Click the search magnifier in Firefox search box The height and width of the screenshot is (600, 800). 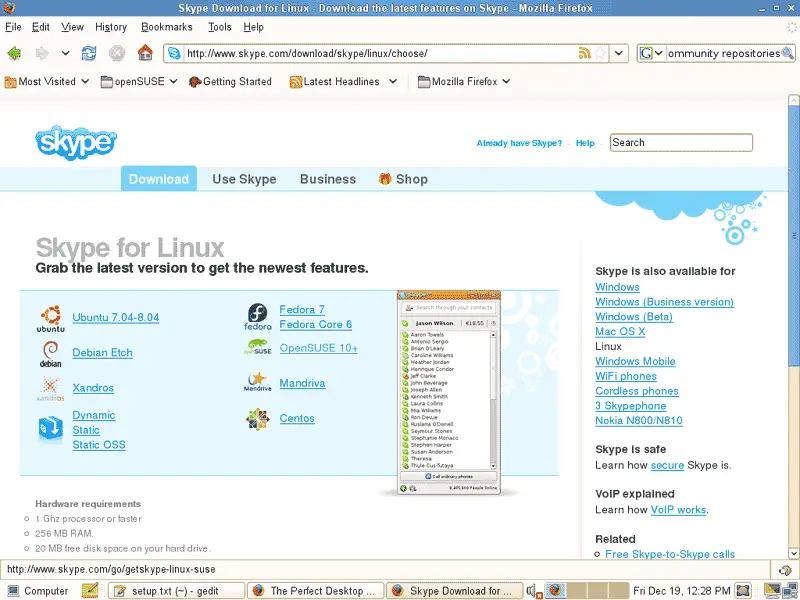(788, 53)
